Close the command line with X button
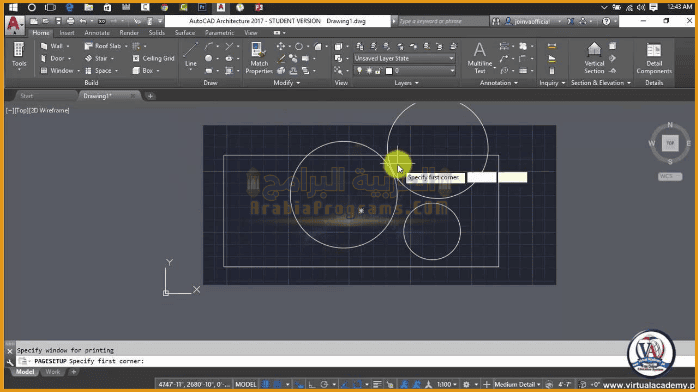This screenshot has width=698, height=392. [10, 352]
